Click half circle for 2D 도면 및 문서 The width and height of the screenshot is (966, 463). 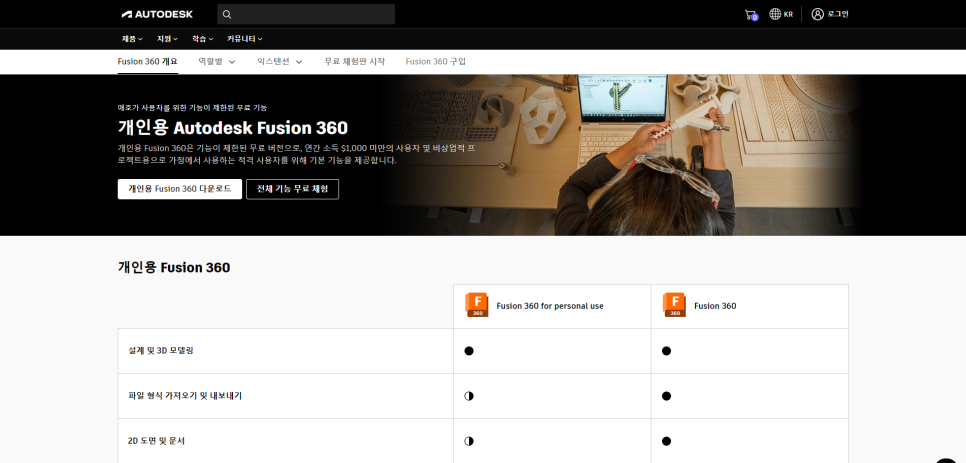click(469, 441)
